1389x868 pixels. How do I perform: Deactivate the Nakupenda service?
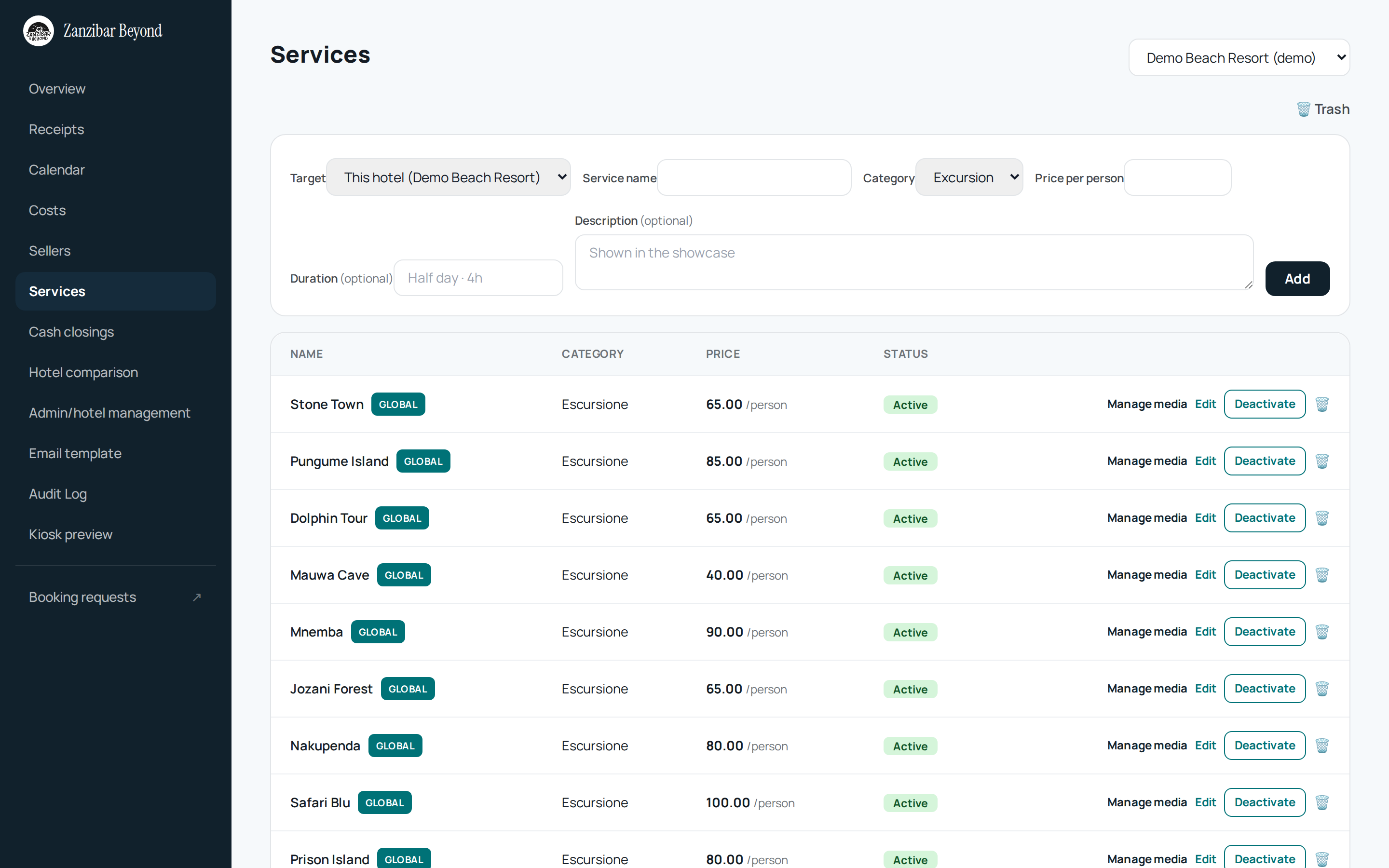1265,745
